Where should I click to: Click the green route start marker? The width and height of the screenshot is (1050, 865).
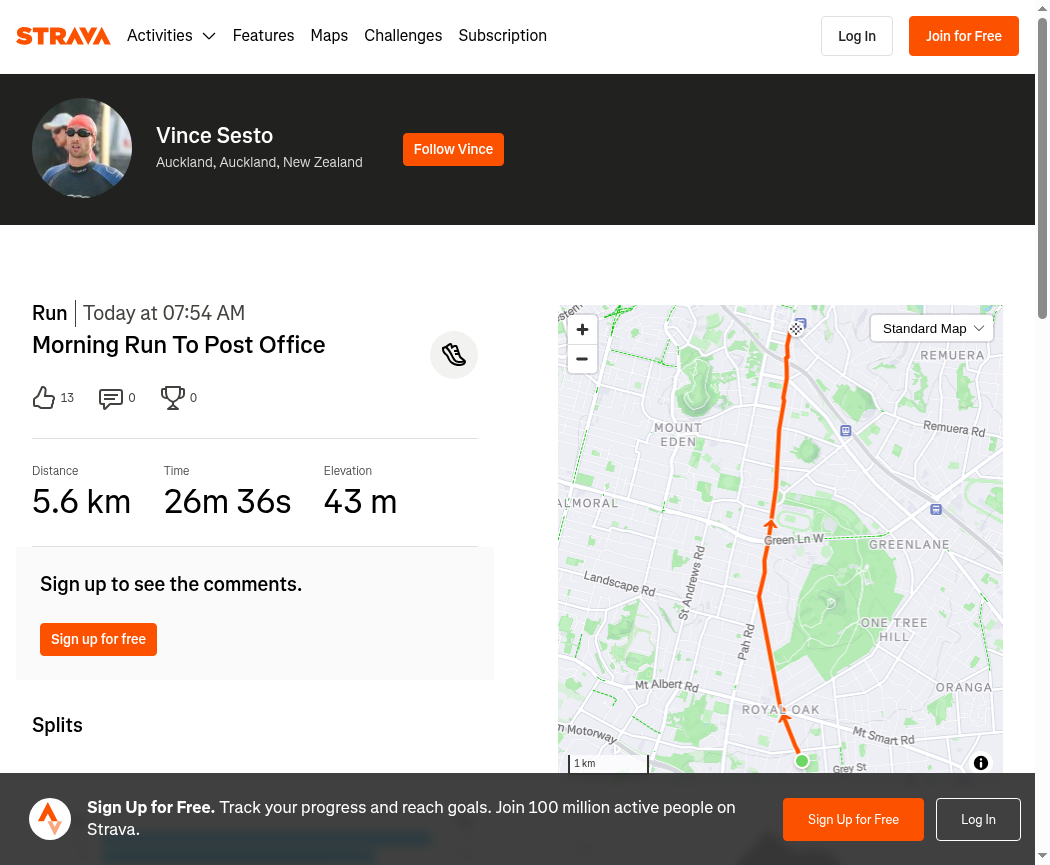(x=802, y=761)
